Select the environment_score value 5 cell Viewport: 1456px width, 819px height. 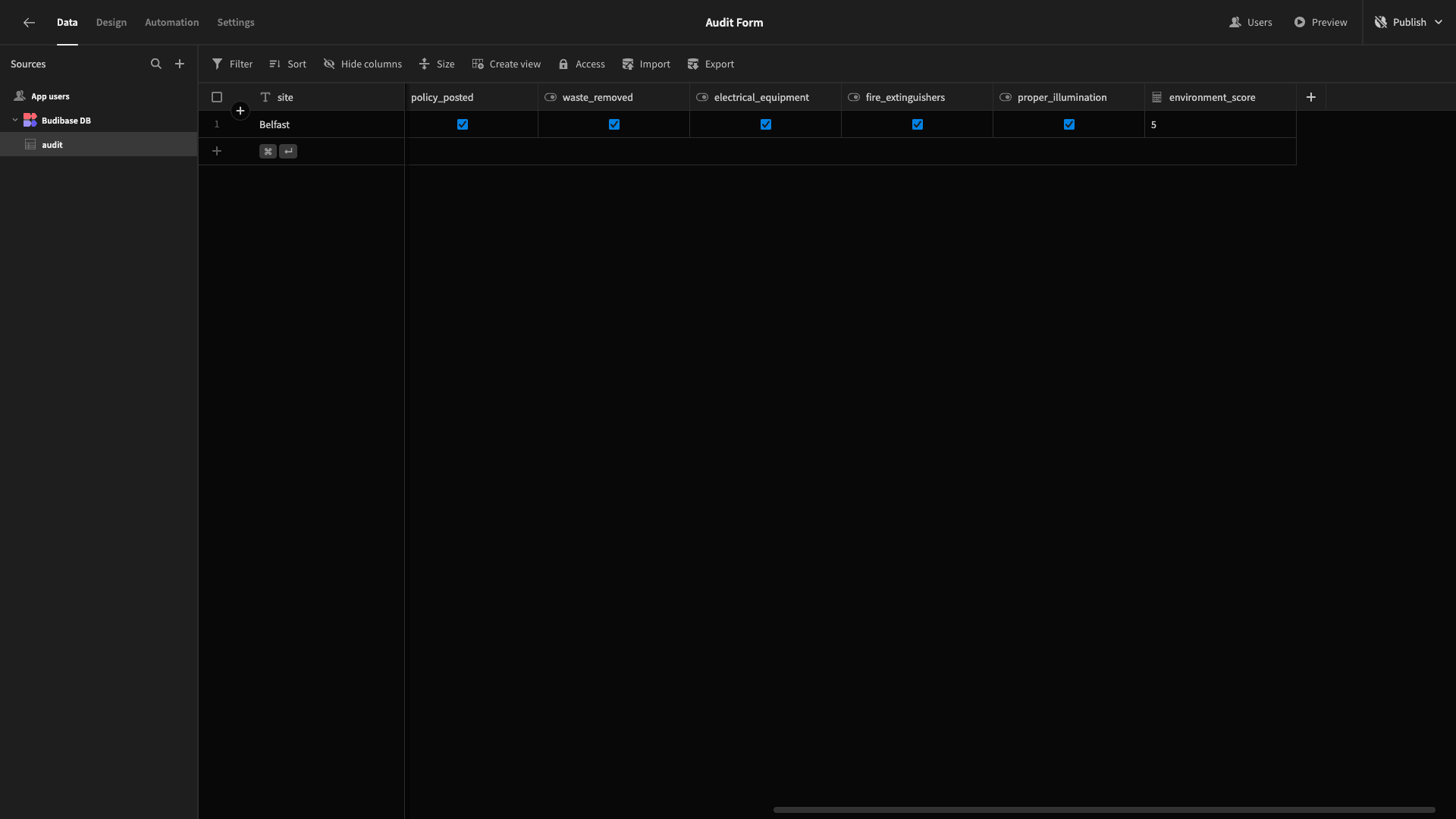pos(1221,124)
